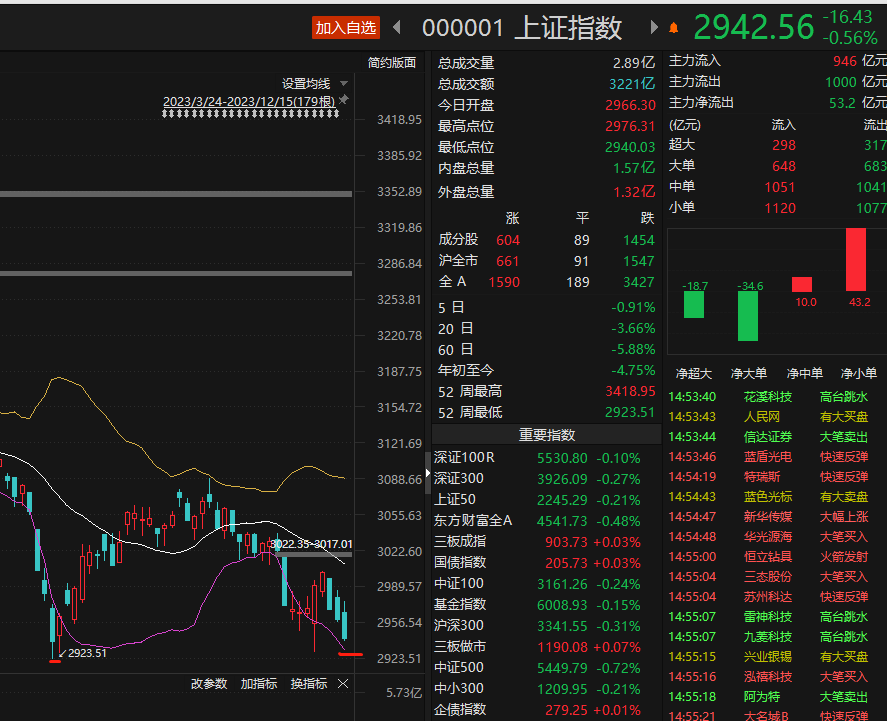Select the date range 2023/3/24-2023/12/15 link
This screenshot has height=721, width=887.
tap(249, 102)
